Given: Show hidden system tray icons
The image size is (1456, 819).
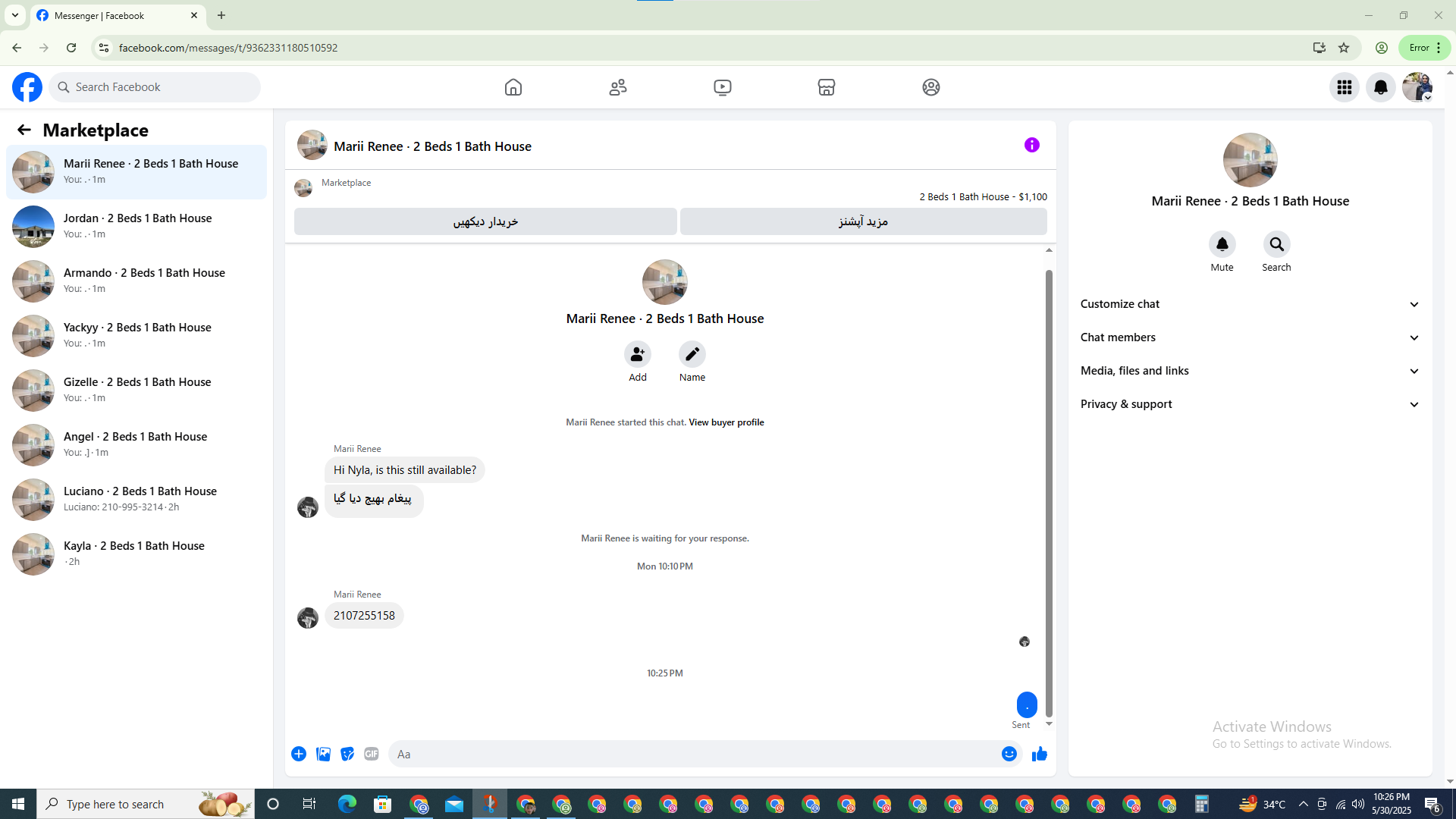Looking at the screenshot, I should 1303,804.
